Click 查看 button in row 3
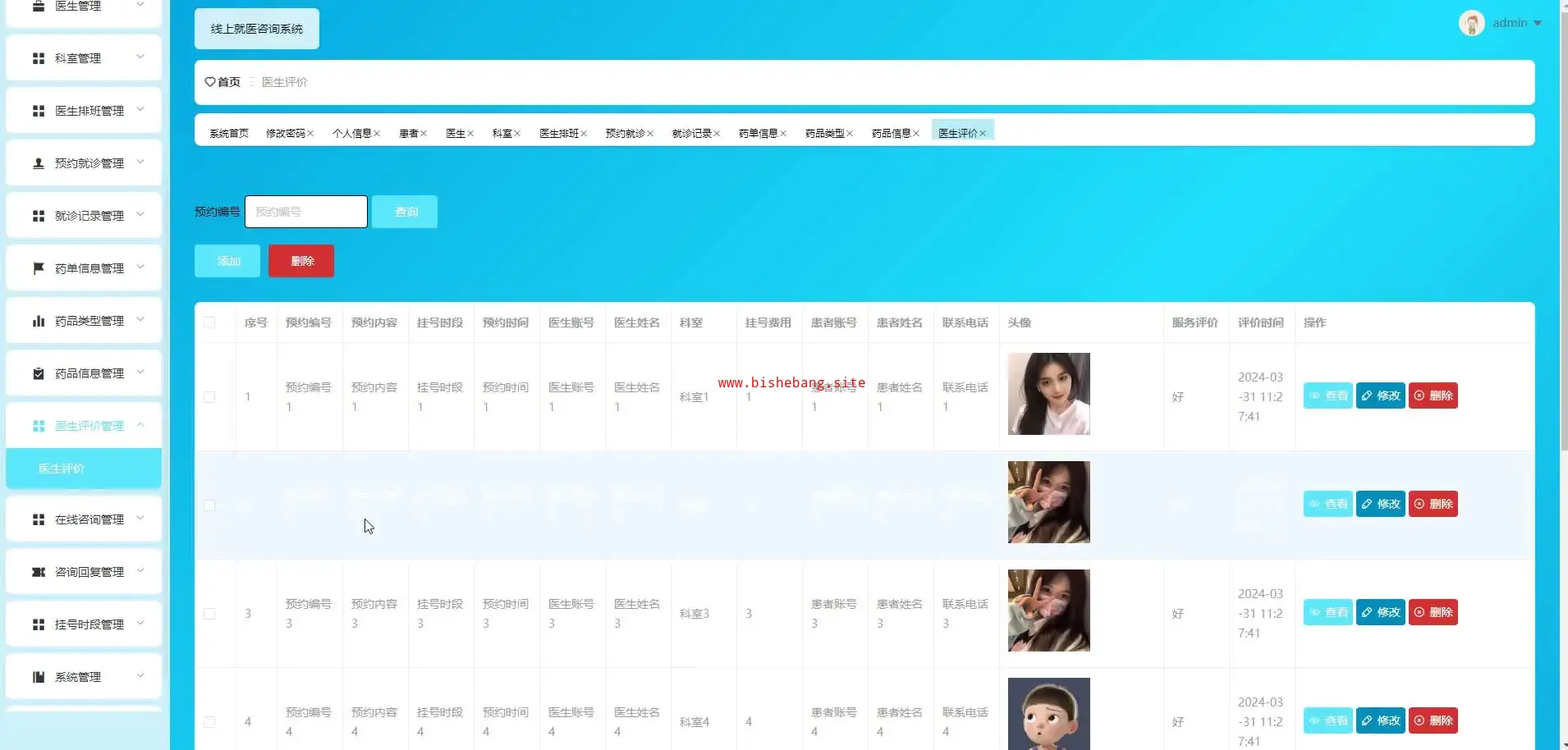This screenshot has width=1568, height=750. pos(1328,612)
